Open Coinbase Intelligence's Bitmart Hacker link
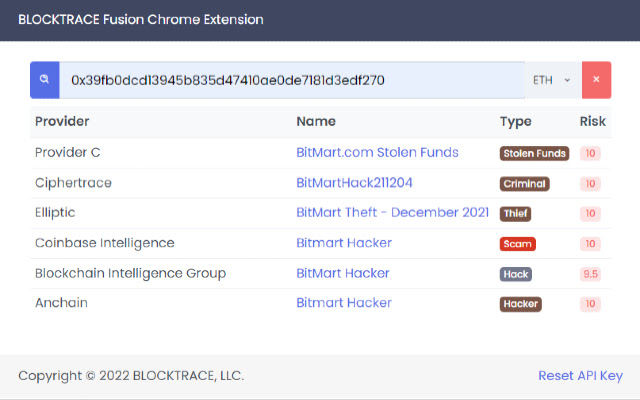 344,243
